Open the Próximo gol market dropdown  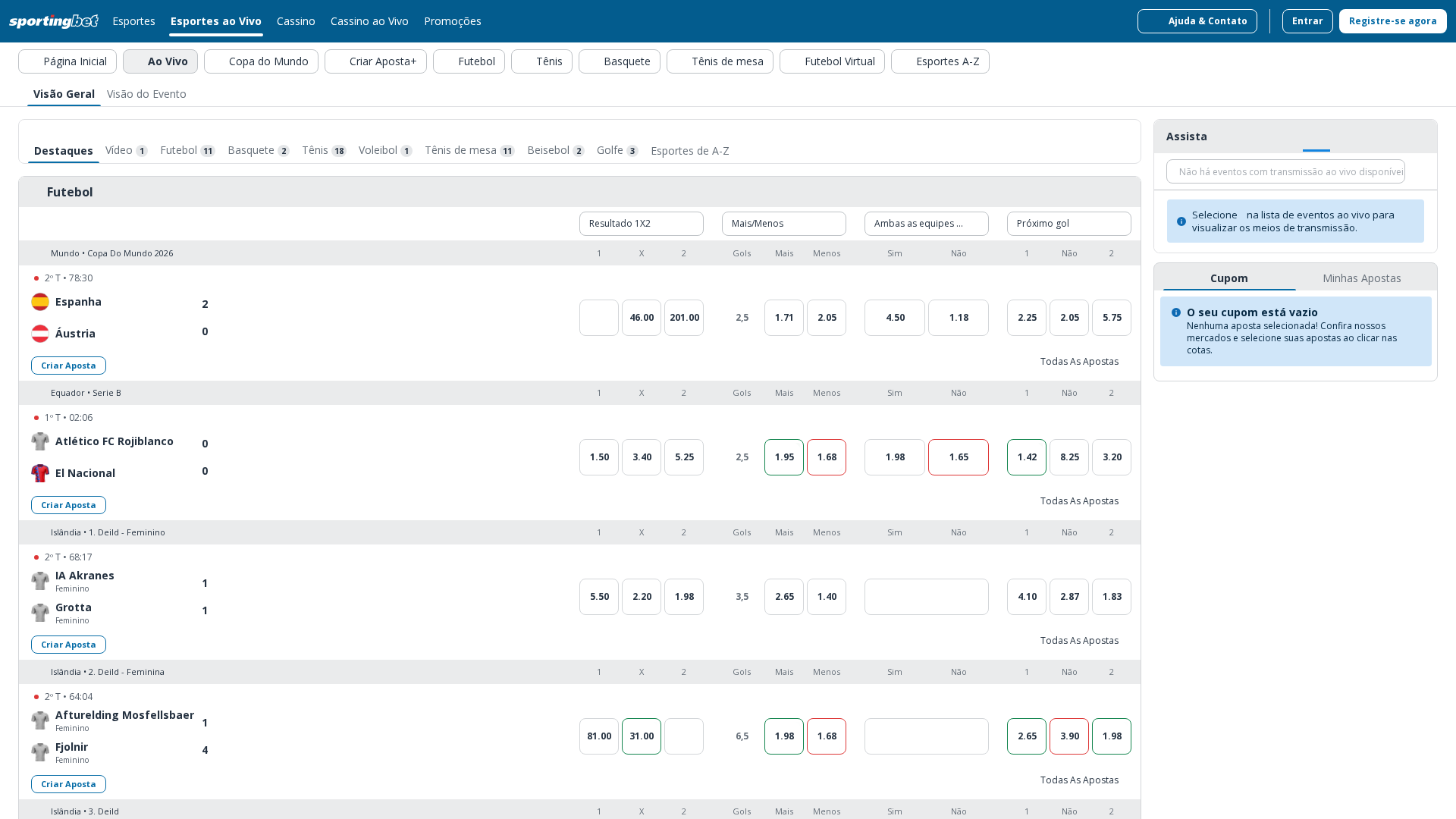click(1069, 224)
